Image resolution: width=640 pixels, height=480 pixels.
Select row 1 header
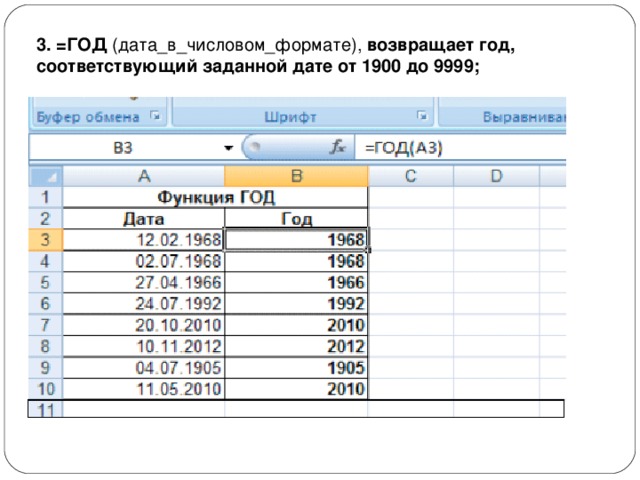pos(45,198)
